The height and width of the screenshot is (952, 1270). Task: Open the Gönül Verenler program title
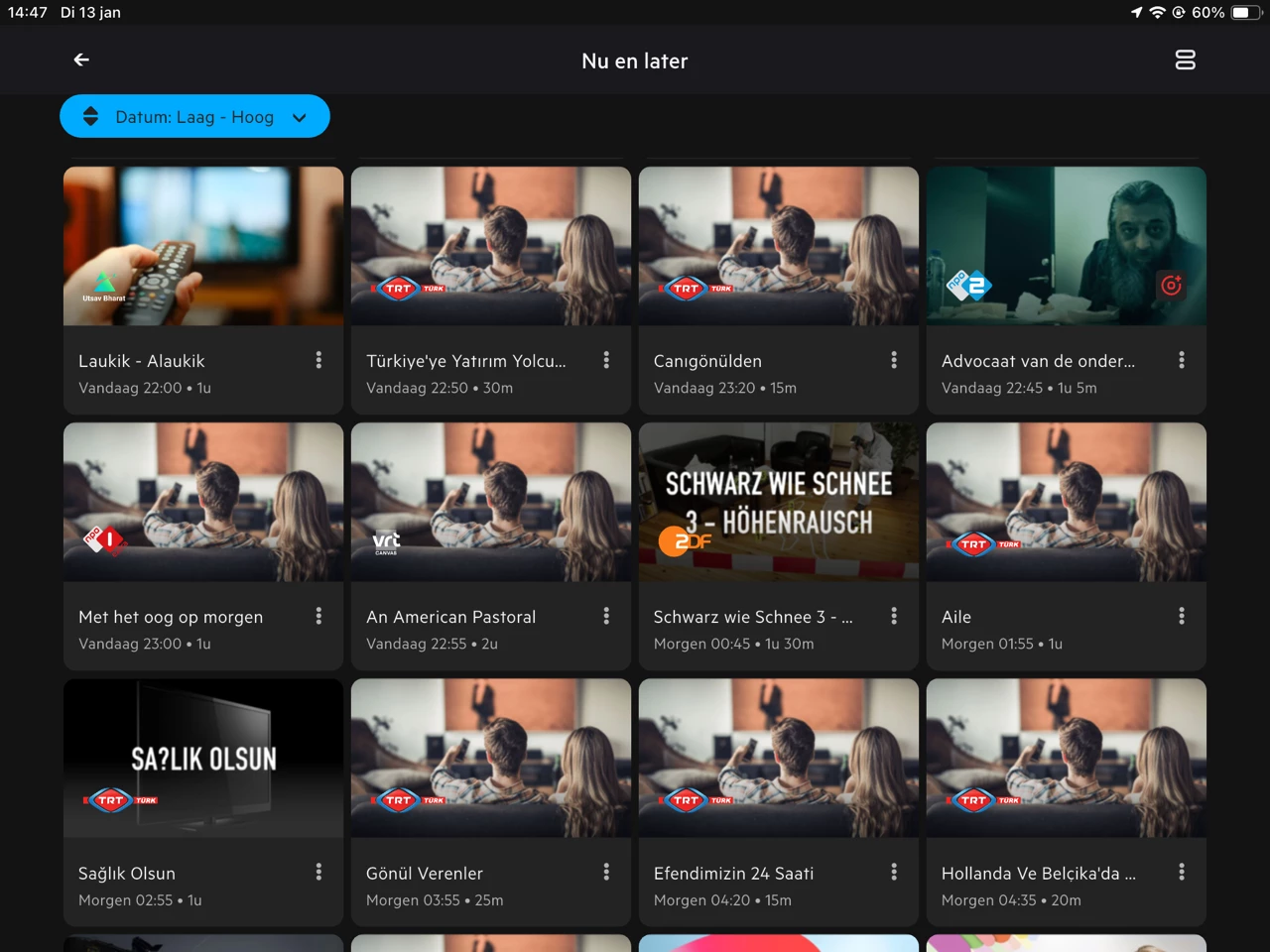coord(425,874)
